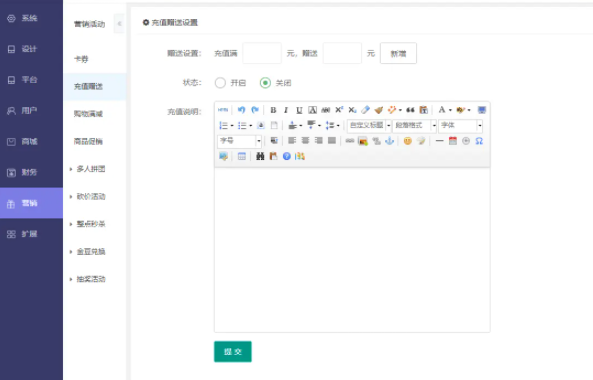593x380 pixels.
Task: Click the paste as plain text icon
Action: (424, 110)
